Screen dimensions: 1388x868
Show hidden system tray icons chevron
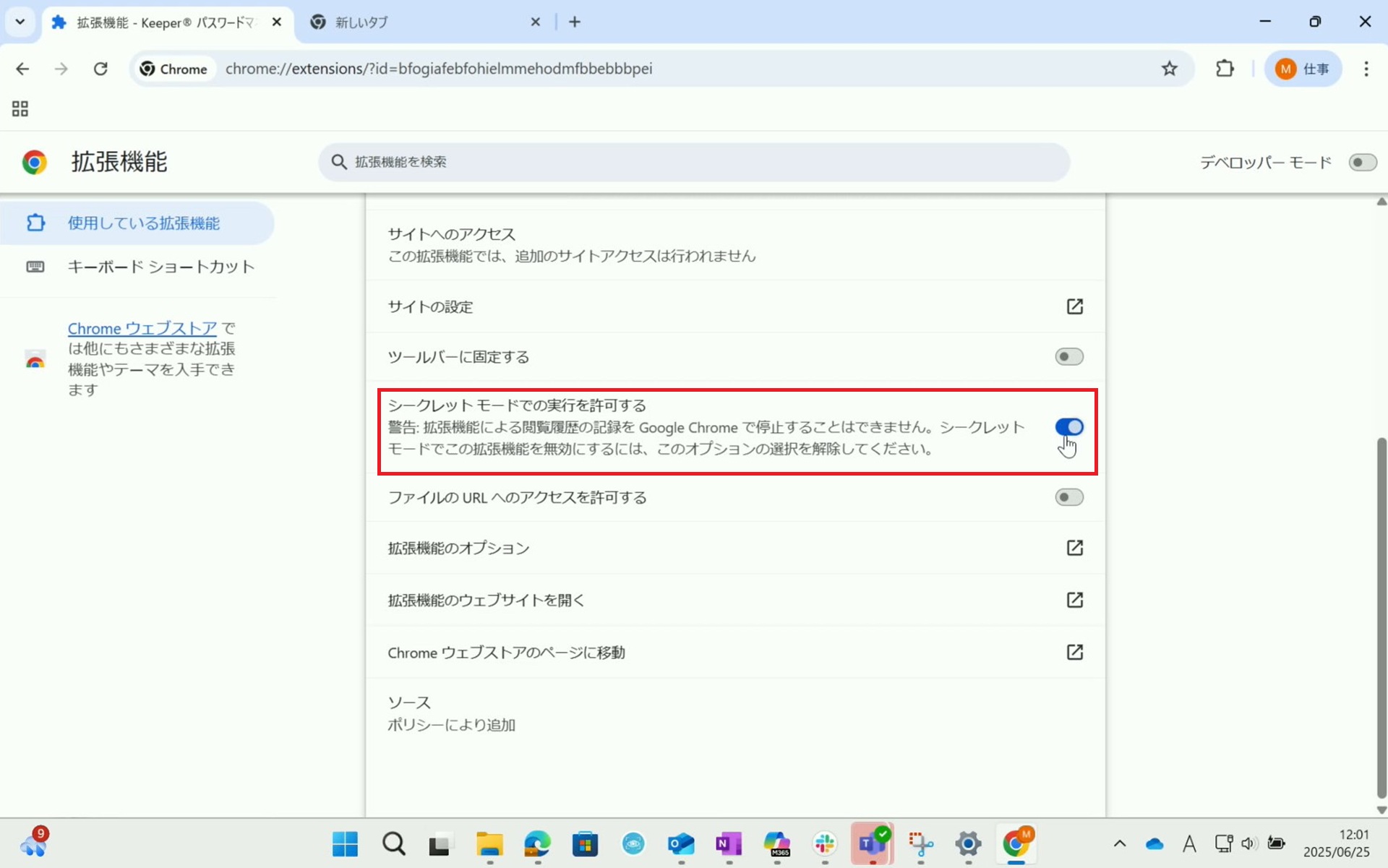[1119, 843]
